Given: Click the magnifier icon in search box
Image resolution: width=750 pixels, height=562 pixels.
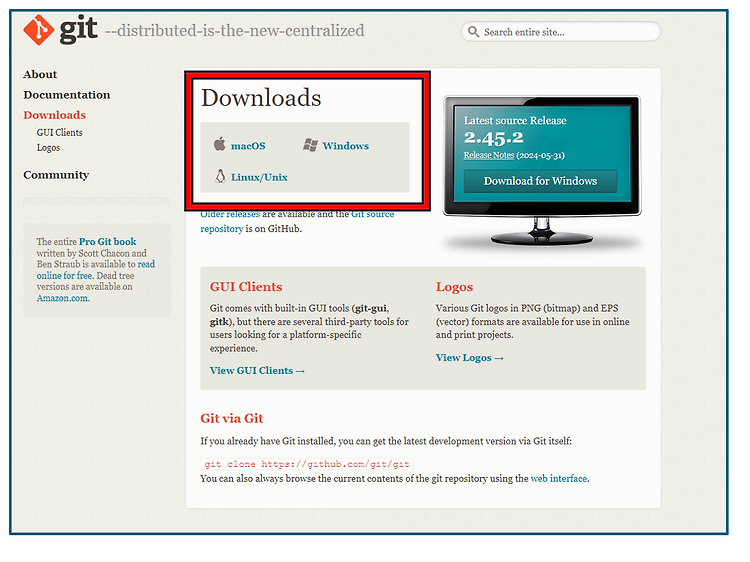Looking at the screenshot, I should [x=473, y=32].
